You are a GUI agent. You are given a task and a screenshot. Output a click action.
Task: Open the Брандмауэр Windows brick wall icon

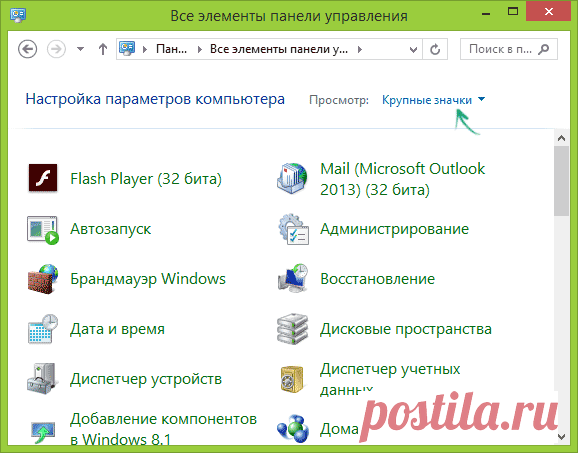tap(43, 279)
